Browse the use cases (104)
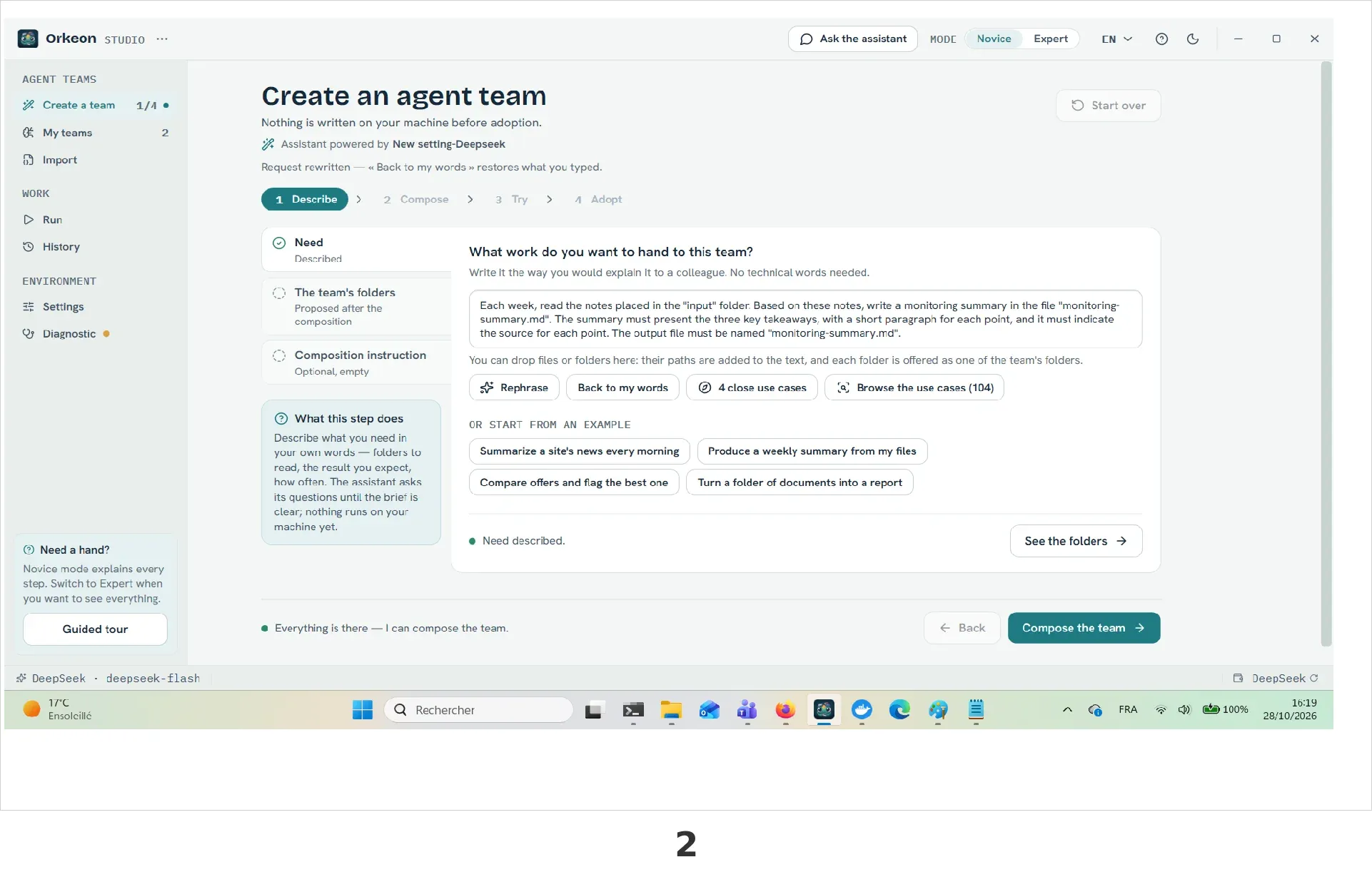The image size is (1372, 877). 914,387
